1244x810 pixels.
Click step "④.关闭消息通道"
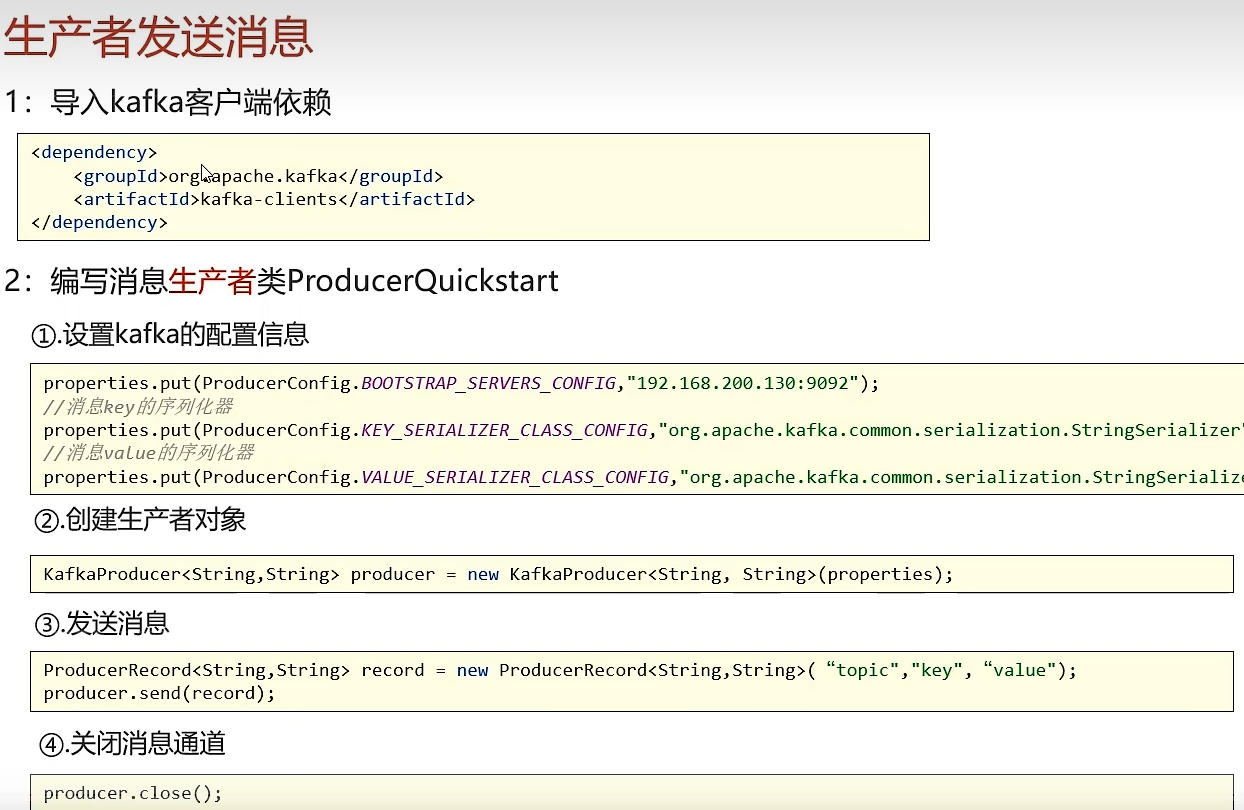133,743
